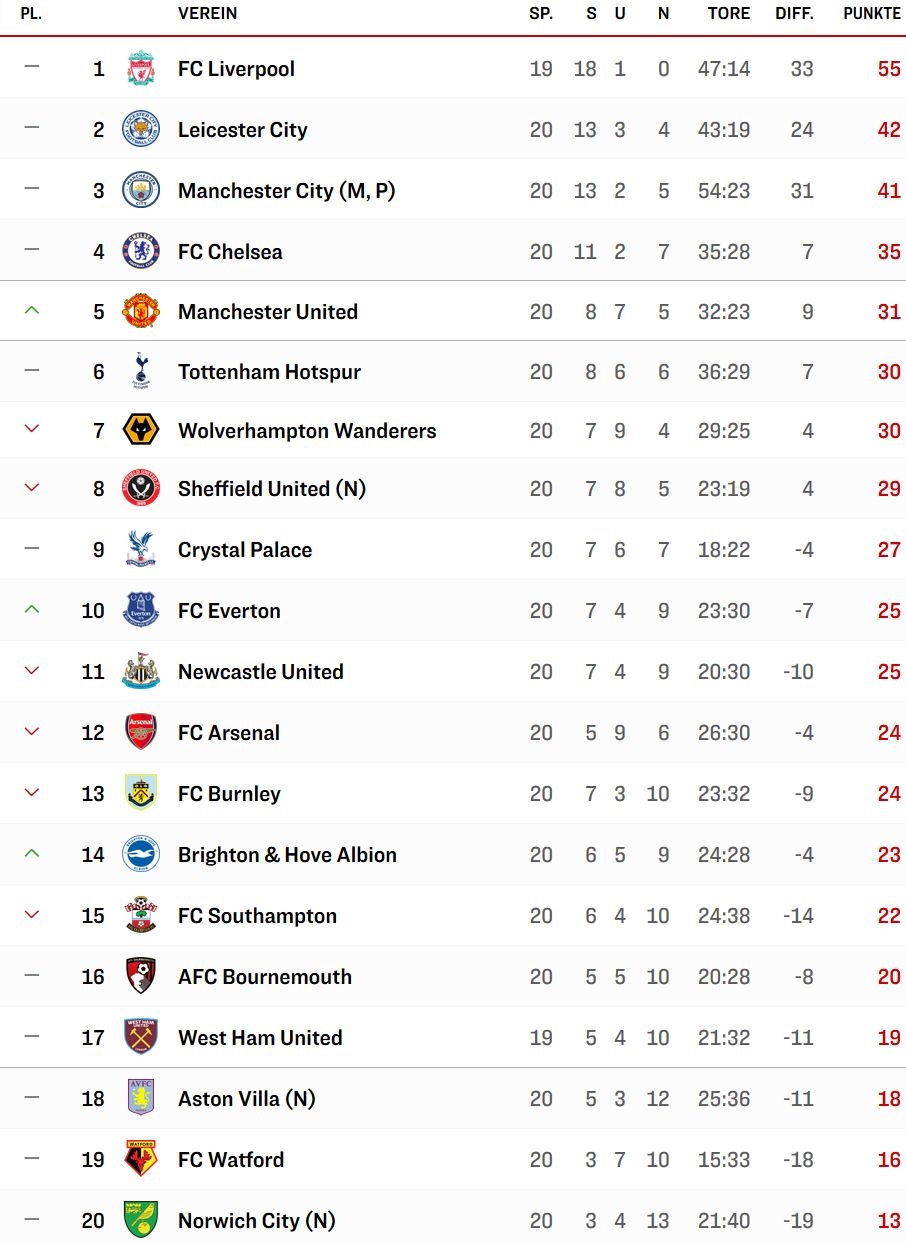Click the Norwich City canary badge
Image resolution: width=906 pixels, height=1244 pixels.
[x=141, y=1221]
